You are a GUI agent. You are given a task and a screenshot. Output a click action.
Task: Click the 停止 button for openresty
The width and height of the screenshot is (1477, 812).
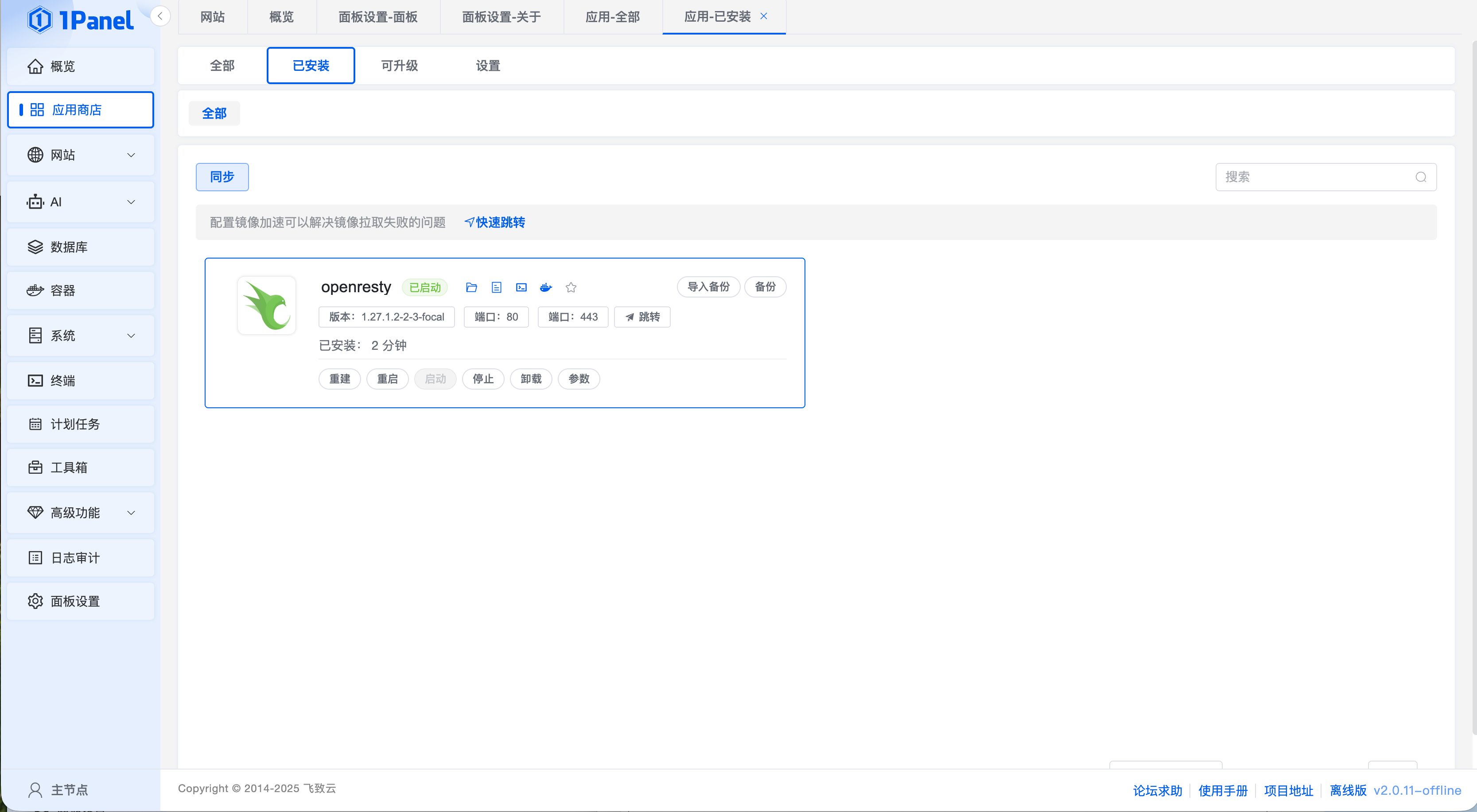(483, 379)
